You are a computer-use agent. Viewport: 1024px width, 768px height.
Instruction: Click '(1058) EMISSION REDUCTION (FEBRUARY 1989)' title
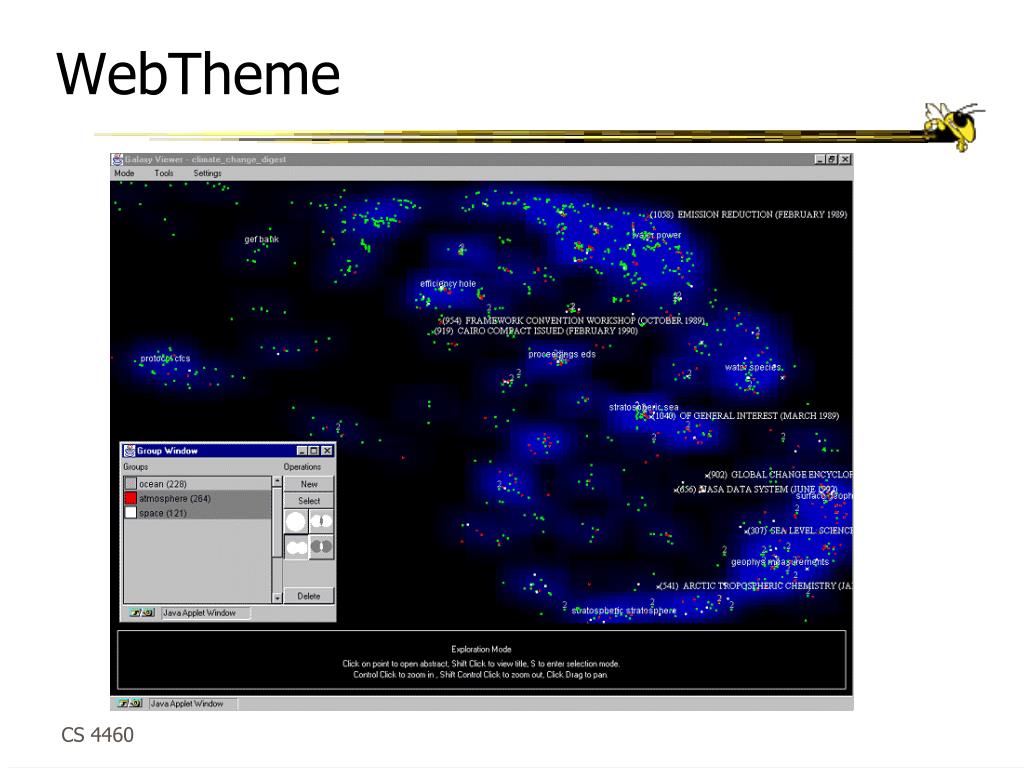pyautogui.click(x=748, y=214)
